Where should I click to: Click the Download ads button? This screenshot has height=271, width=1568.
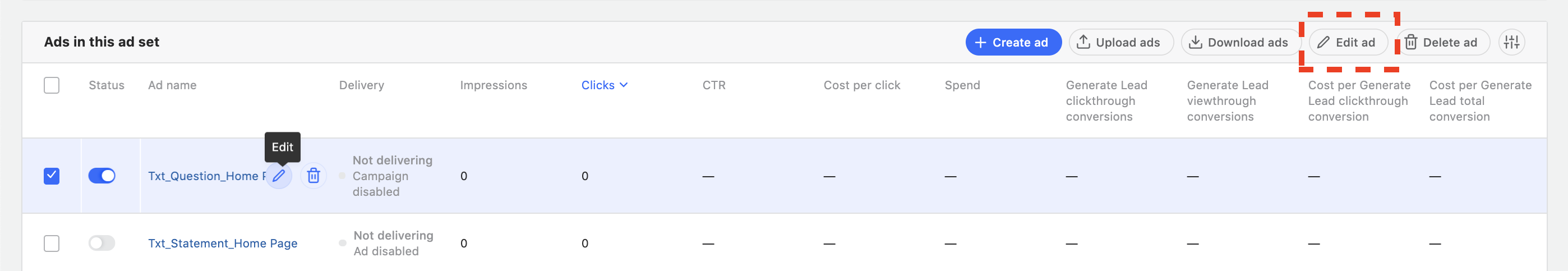tap(1240, 42)
